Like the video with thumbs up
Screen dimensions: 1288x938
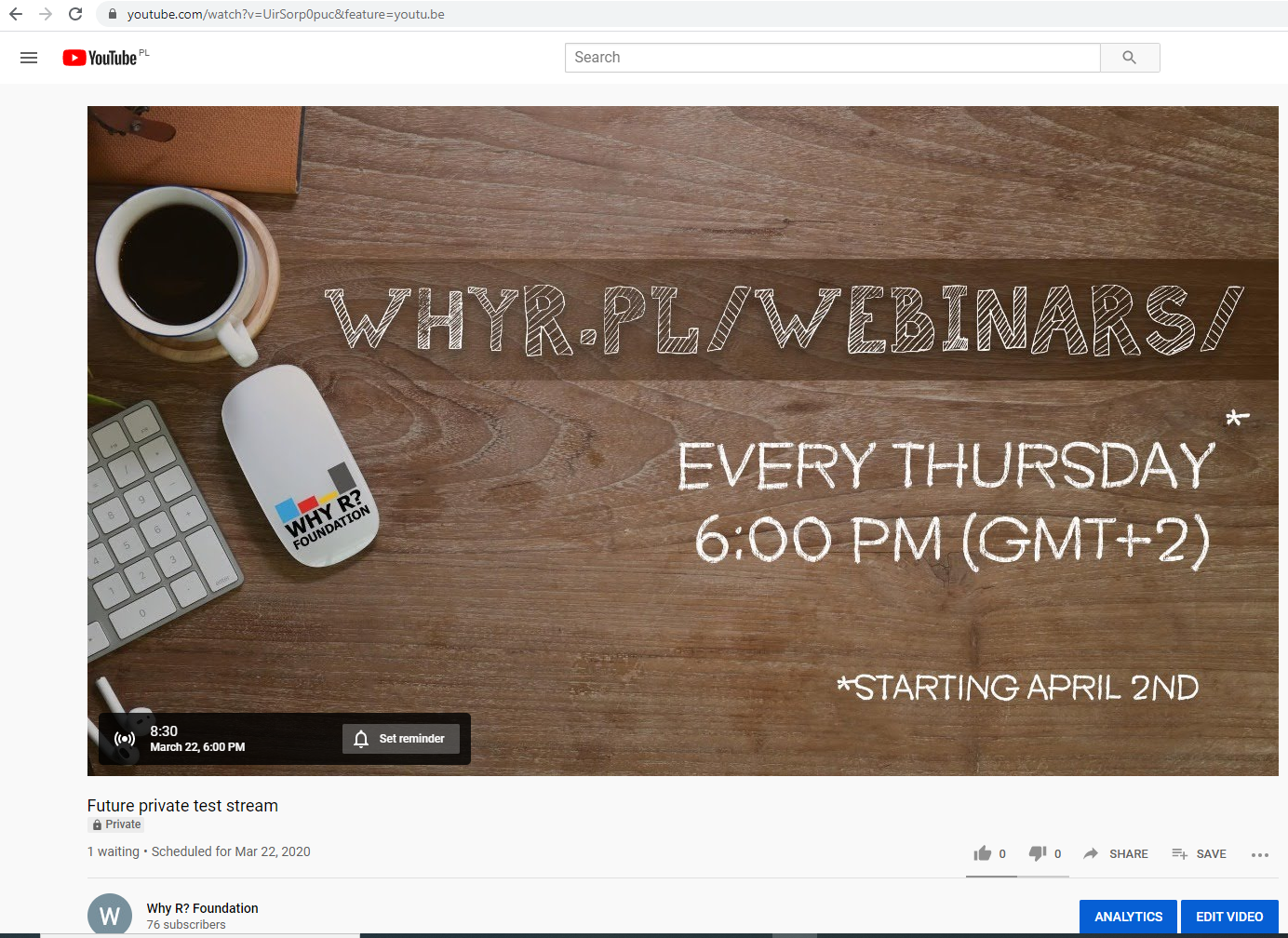point(983,853)
